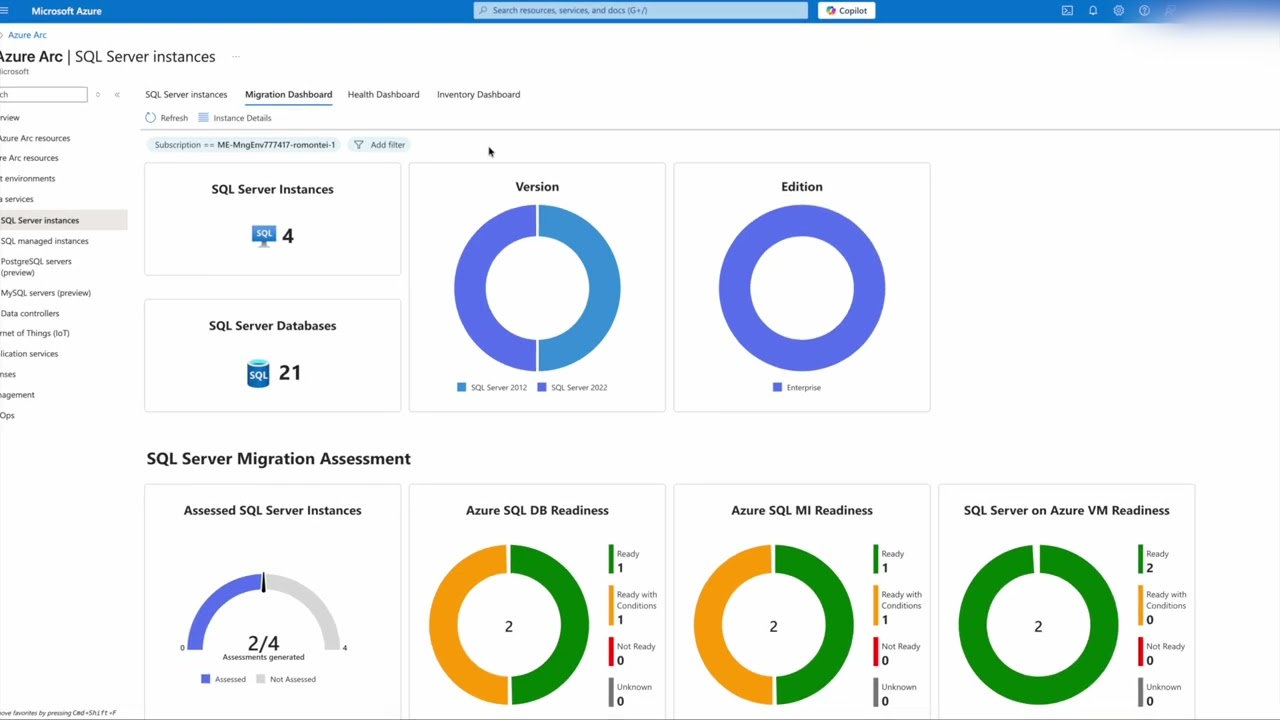Open portal settings gear
The width and height of the screenshot is (1280, 720).
click(x=1118, y=10)
